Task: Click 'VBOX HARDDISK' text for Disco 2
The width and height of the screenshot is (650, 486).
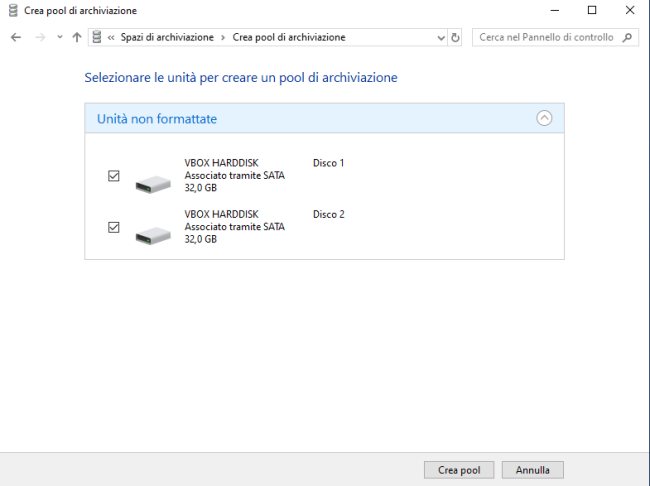Action: [221, 214]
